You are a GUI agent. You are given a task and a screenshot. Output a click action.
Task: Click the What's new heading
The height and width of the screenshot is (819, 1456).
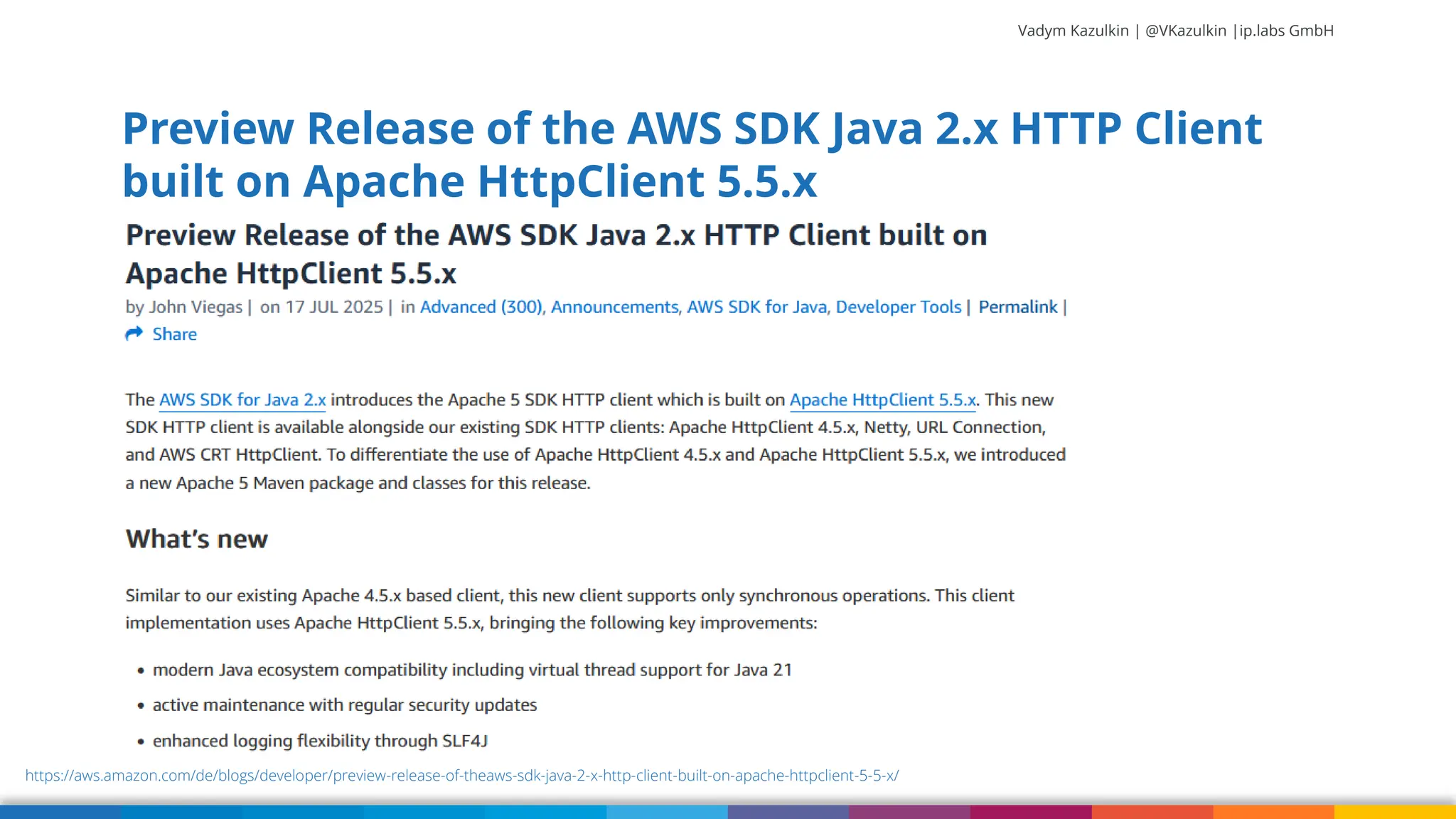(x=197, y=540)
